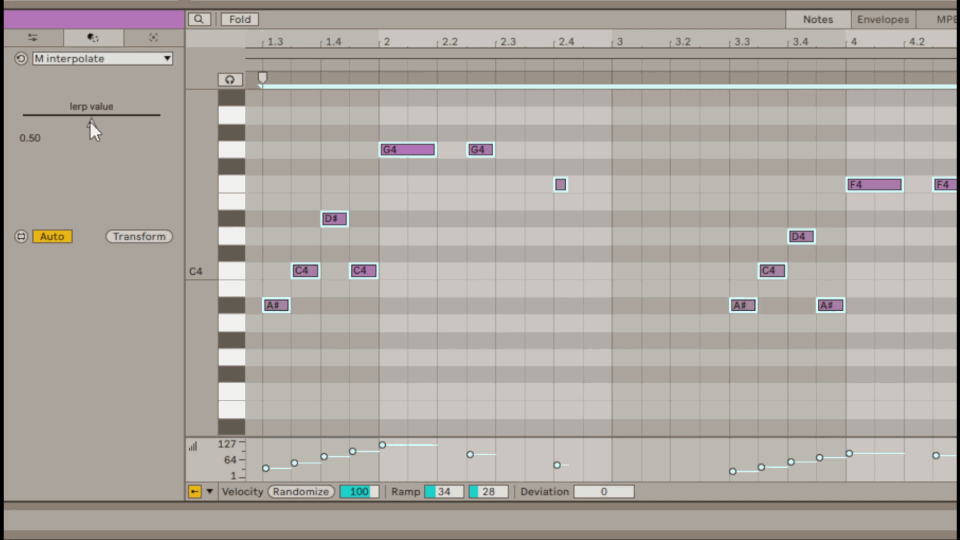
Task: Click the magnifier zoom icon
Action: click(x=199, y=19)
